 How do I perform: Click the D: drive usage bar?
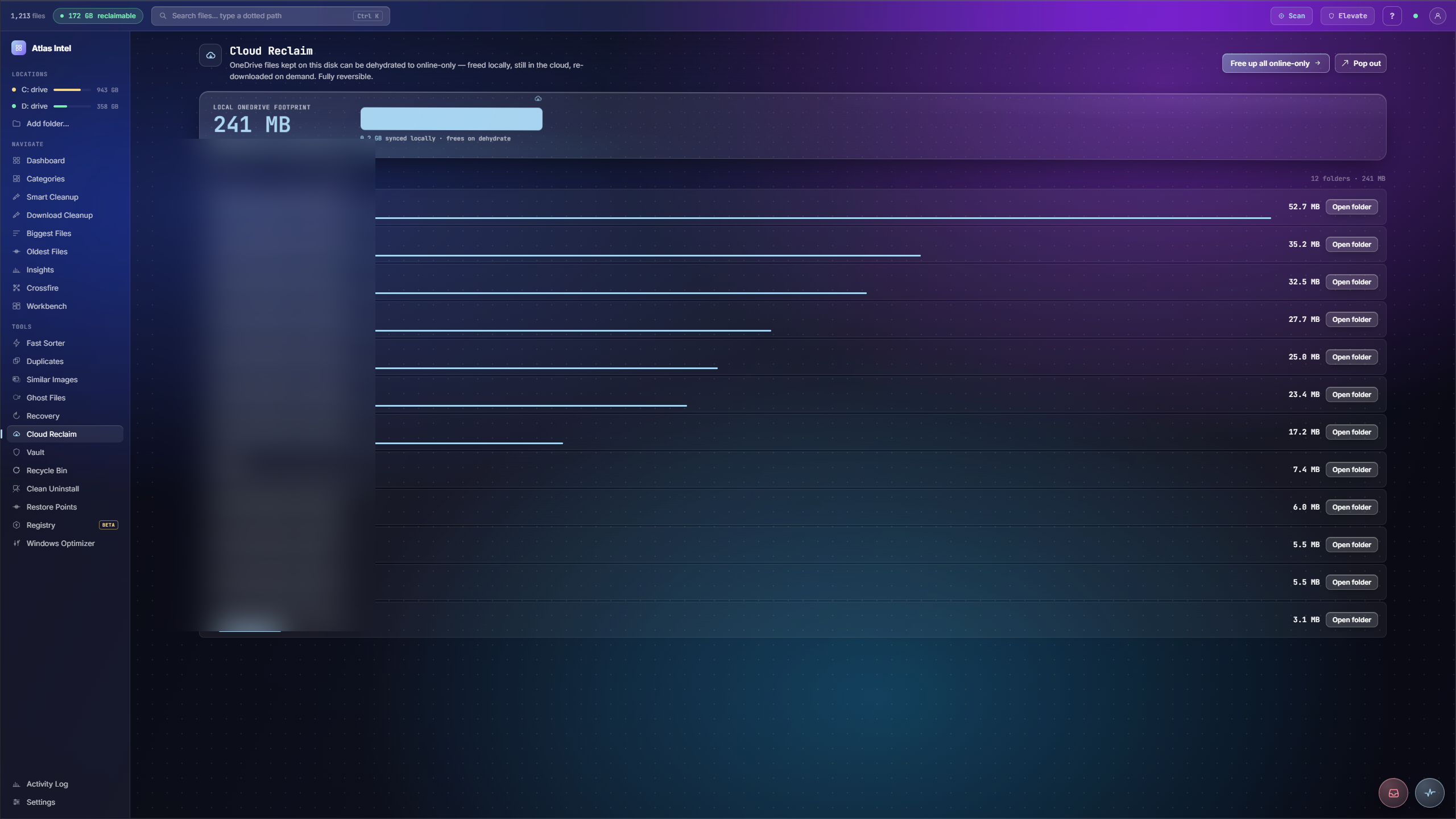click(x=72, y=106)
